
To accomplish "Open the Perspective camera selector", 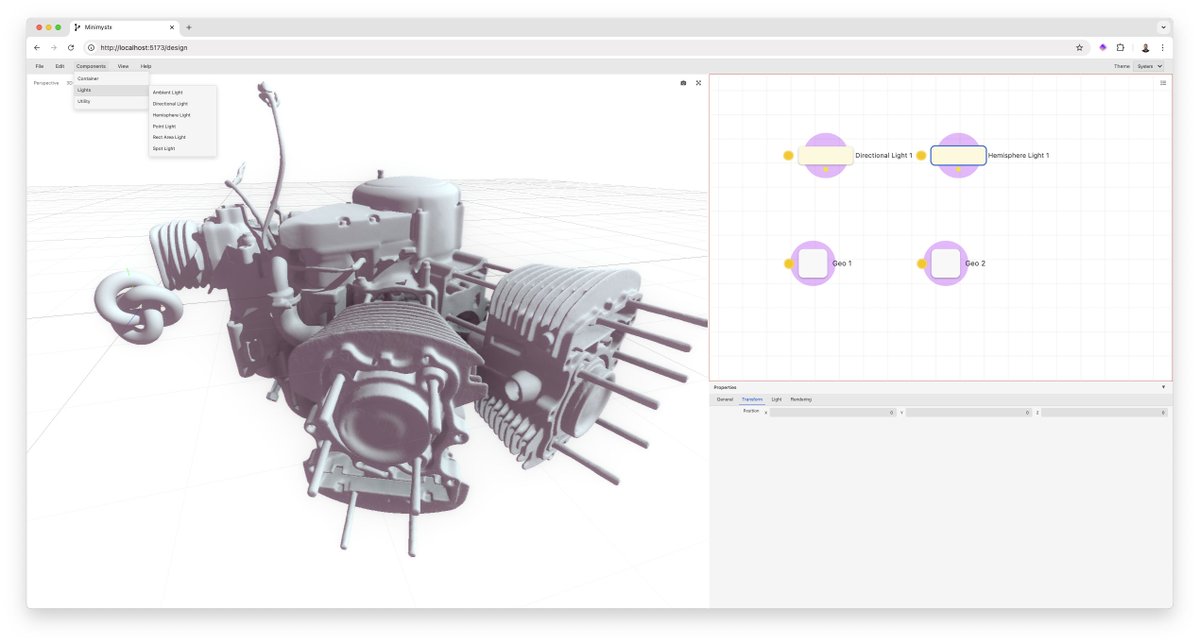I will (x=46, y=83).
